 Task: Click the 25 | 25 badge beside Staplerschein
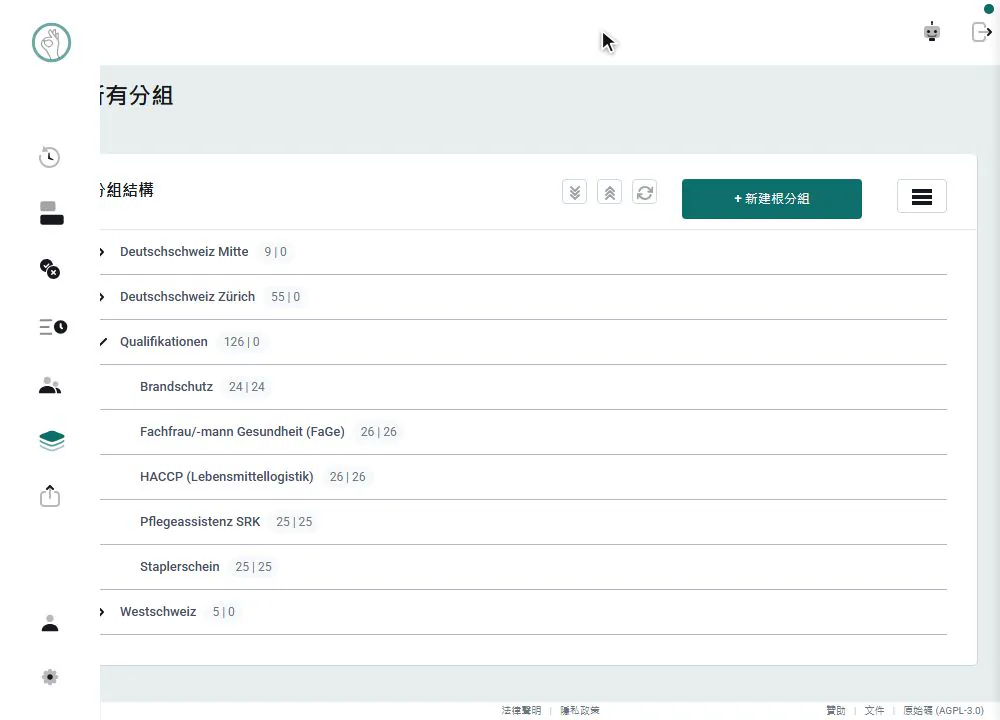(x=254, y=566)
